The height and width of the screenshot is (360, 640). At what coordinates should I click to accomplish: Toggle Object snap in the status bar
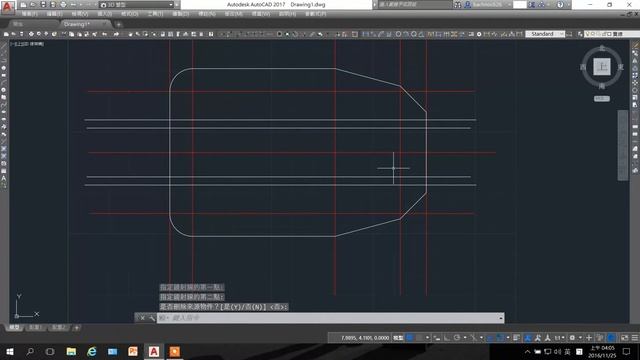point(500,338)
